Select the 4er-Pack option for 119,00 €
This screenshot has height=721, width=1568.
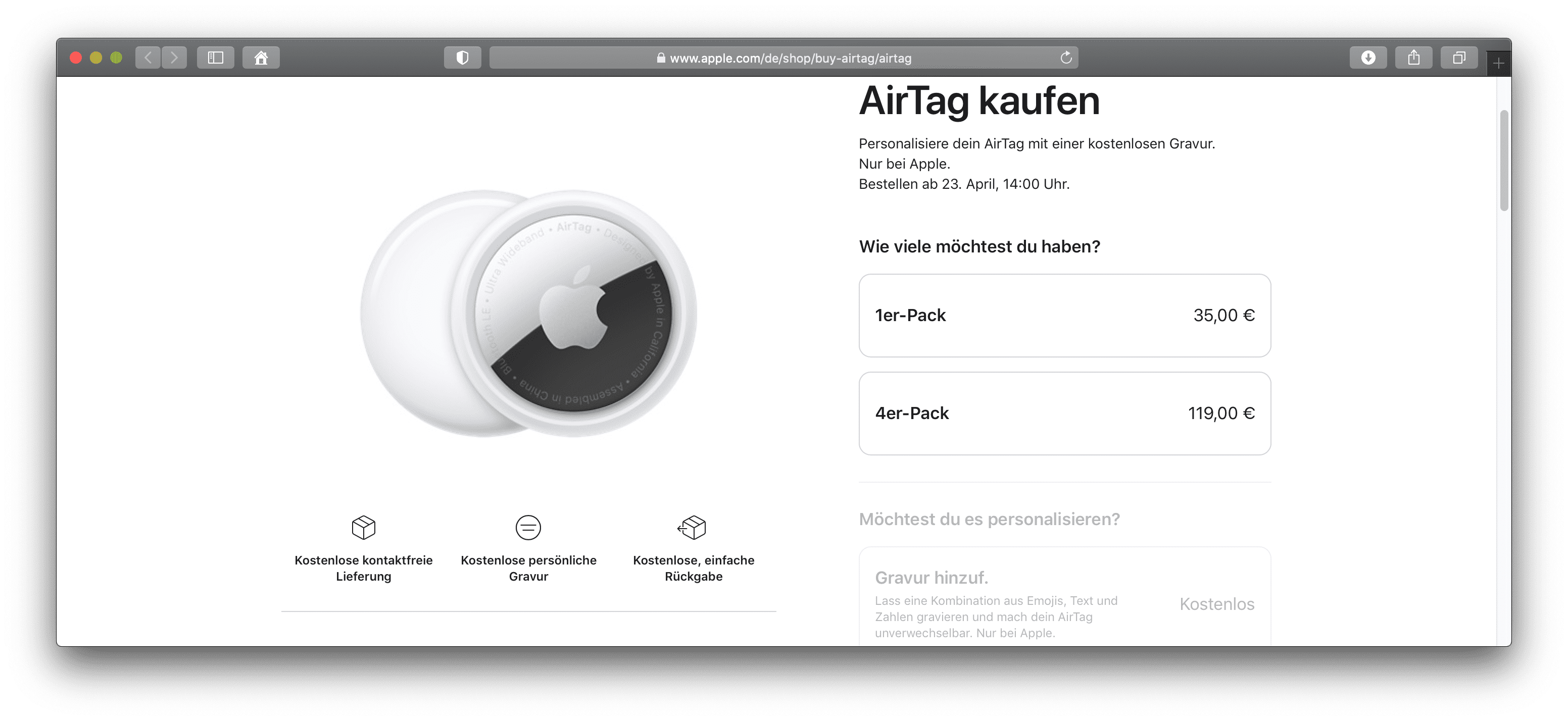[x=1064, y=413]
